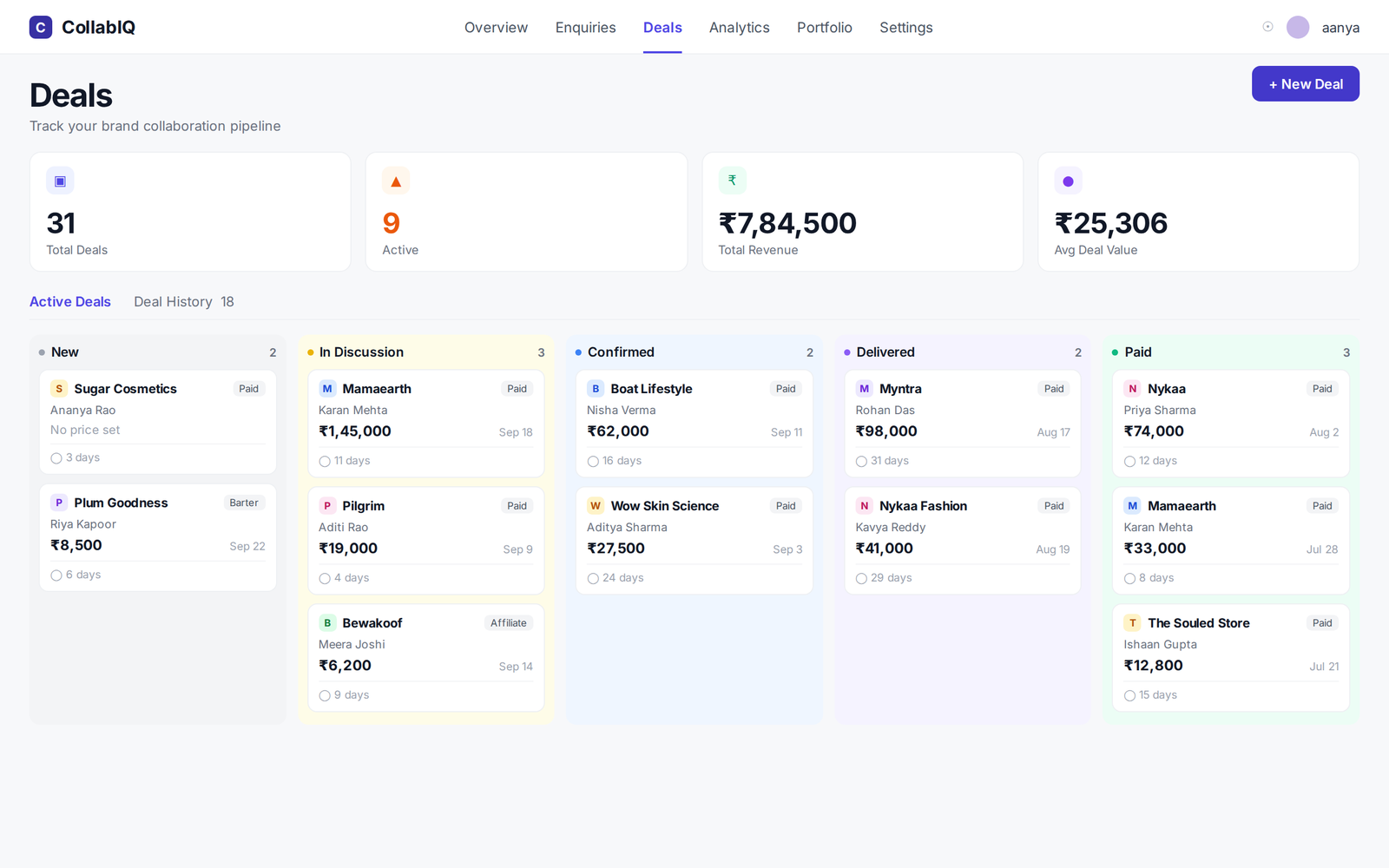The width and height of the screenshot is (1389, 868).
Task: Click the clock icon beside 11 days
Action: pos(325,462)
